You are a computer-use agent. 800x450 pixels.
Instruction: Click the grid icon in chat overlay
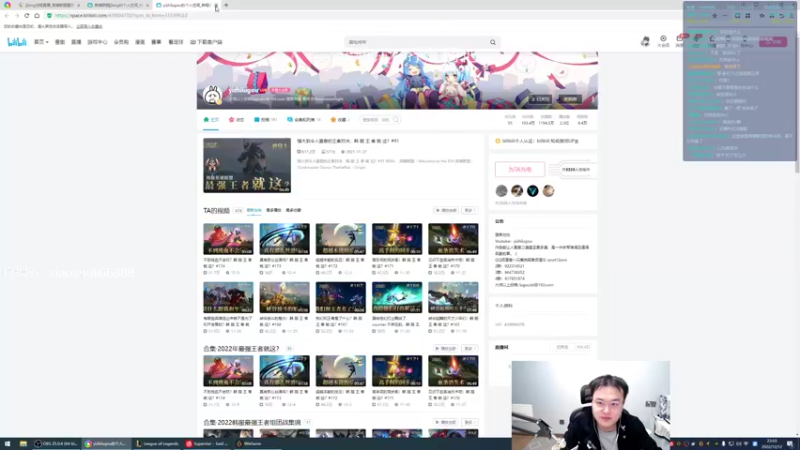pyautogui.click(x=748, y=16)
